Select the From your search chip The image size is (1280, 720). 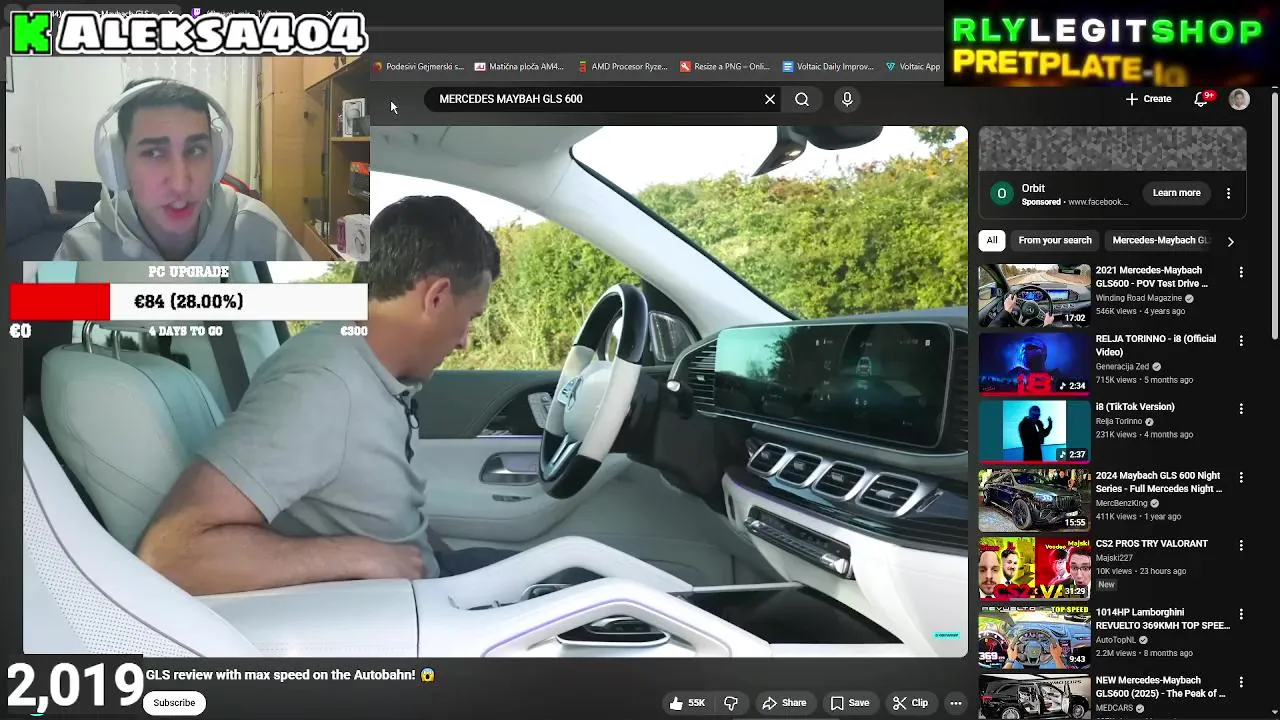point(1055,240)
